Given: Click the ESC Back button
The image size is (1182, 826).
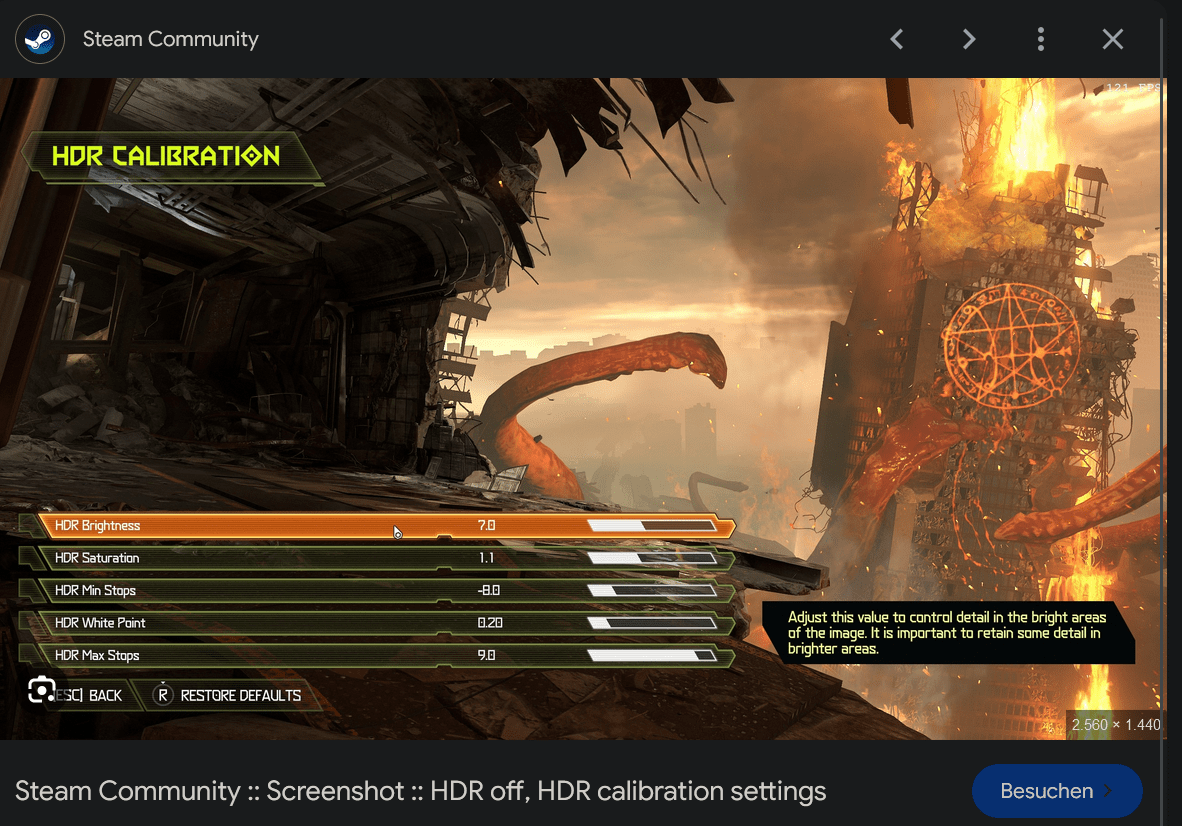Looking at the screenshot, I should tap(89, 695).
